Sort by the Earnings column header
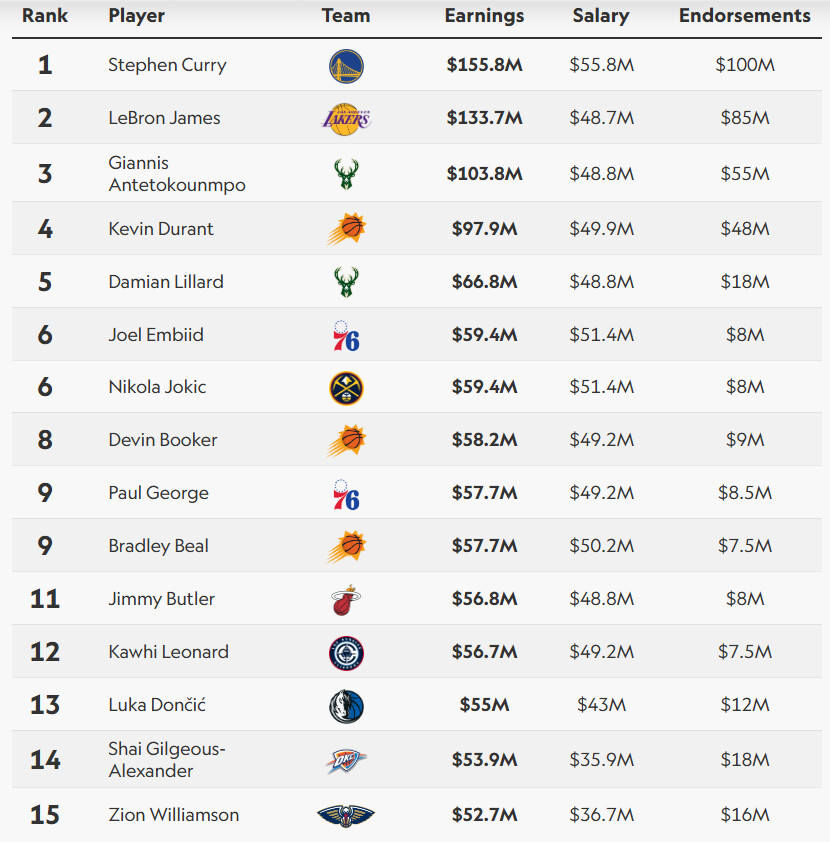 (484, 16)
